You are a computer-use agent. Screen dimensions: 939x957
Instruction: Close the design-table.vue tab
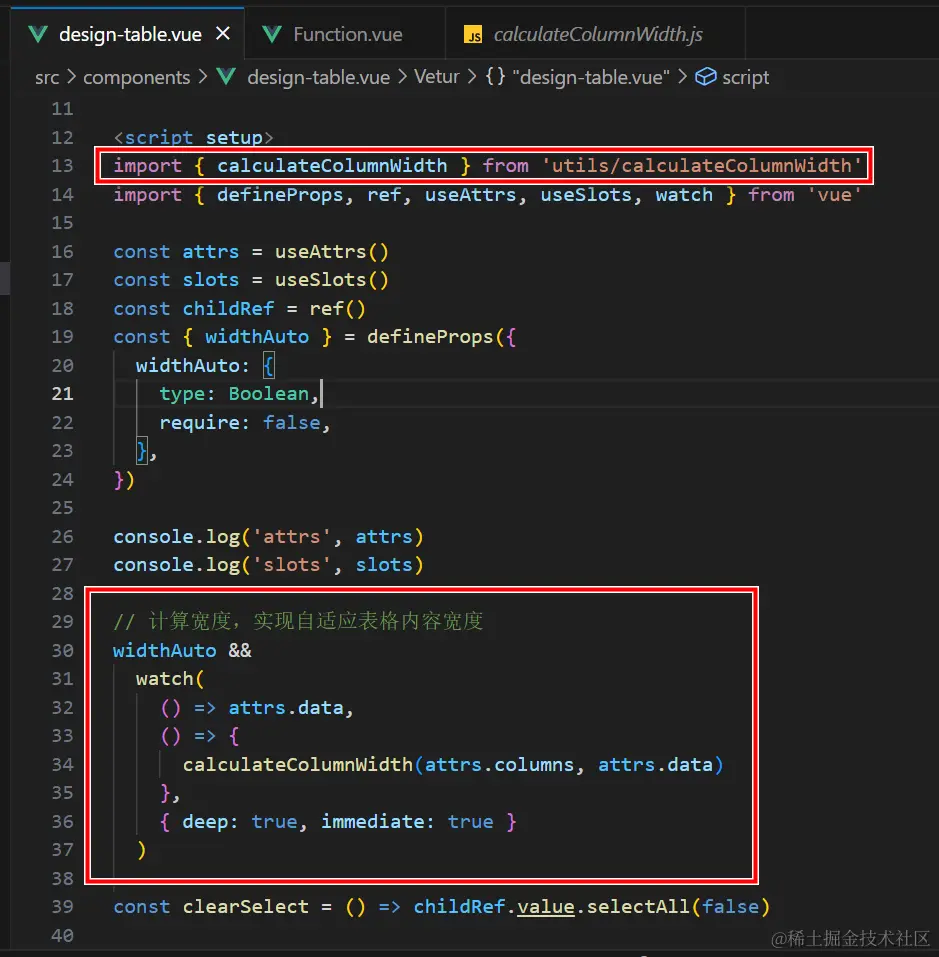[223, 34]
